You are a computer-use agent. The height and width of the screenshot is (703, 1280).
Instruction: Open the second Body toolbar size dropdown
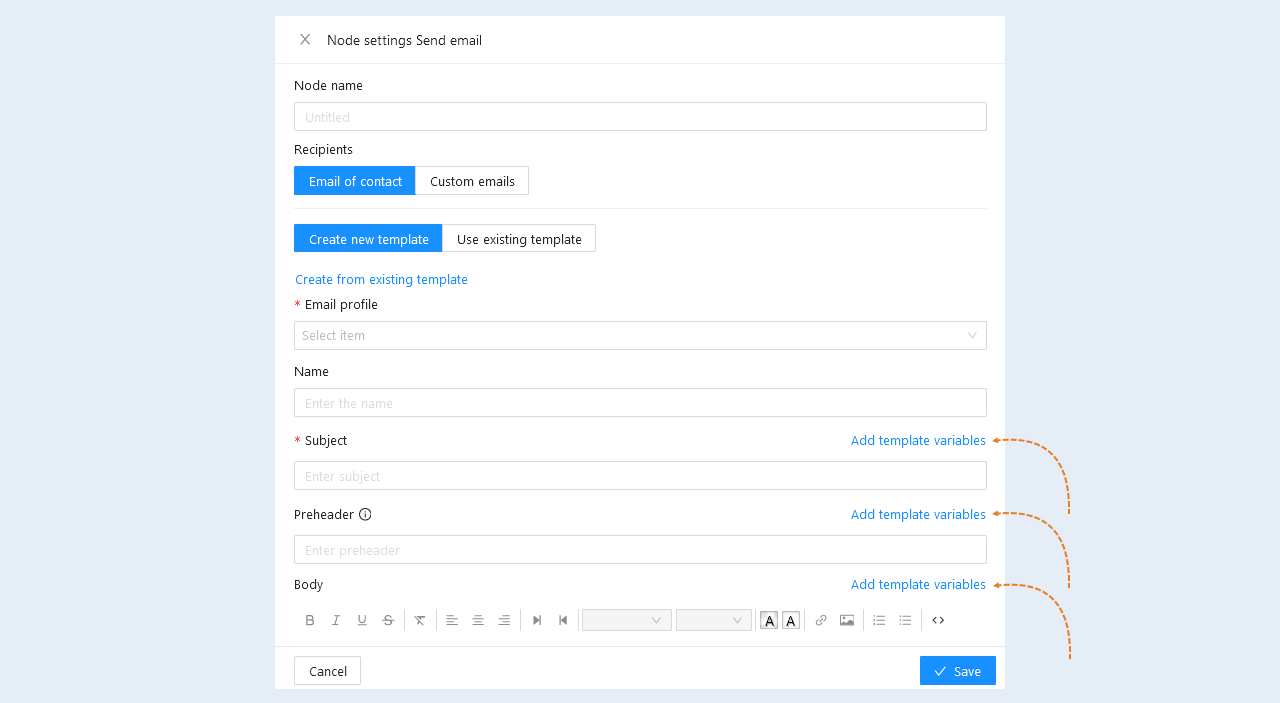pos(714,620)
